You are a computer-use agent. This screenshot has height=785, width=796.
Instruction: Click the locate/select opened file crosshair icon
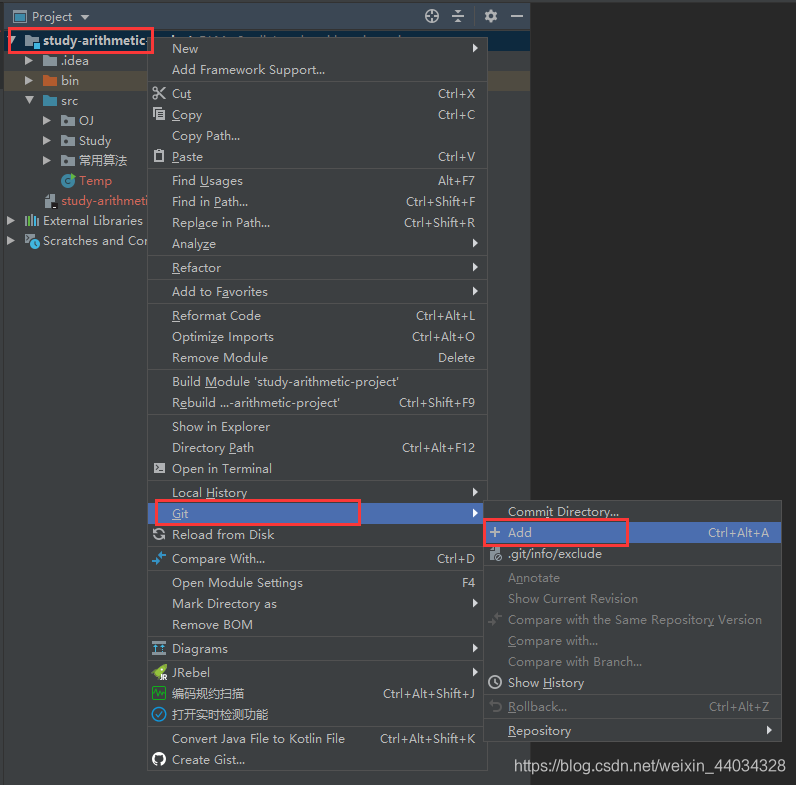432,16
